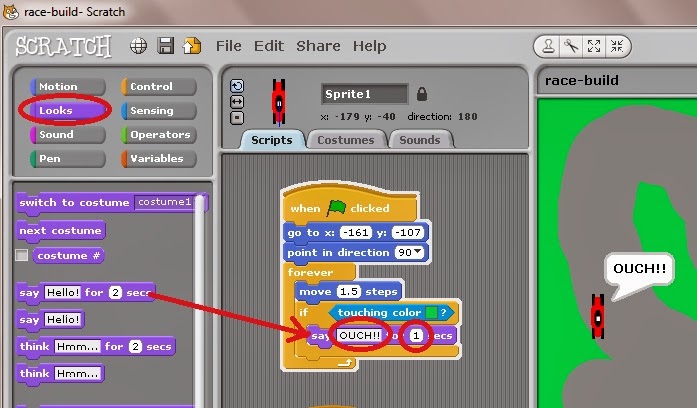The image size is (697, 408).
Task: Toggle the sprite lock icon
Action: (x=422, y=94)
